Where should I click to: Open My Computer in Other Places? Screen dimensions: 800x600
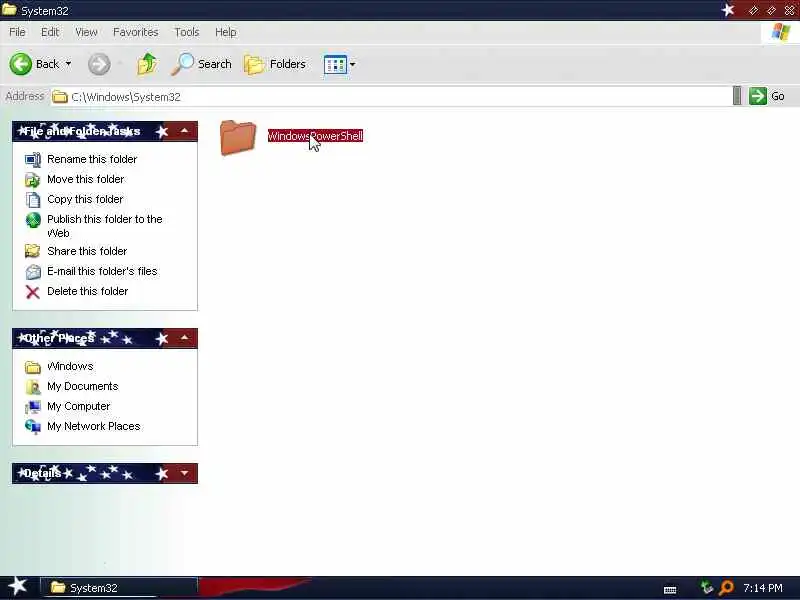(x=79, y=406)
